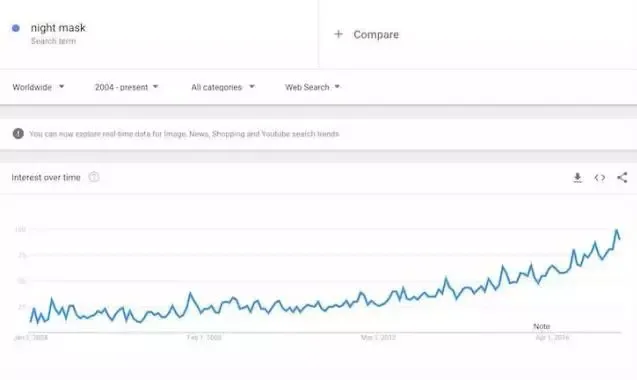
Task: Click the Compare button
Action: pyautogui.click(x=366, y=35)
